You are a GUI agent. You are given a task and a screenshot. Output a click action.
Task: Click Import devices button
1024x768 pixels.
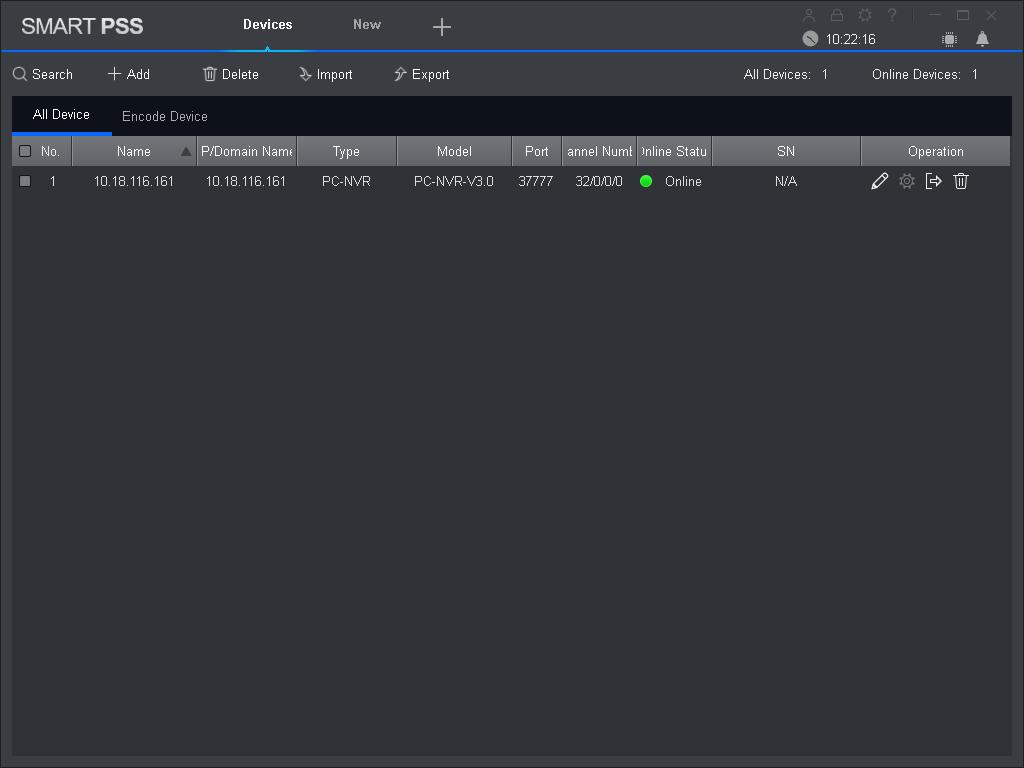click(326, 74)
